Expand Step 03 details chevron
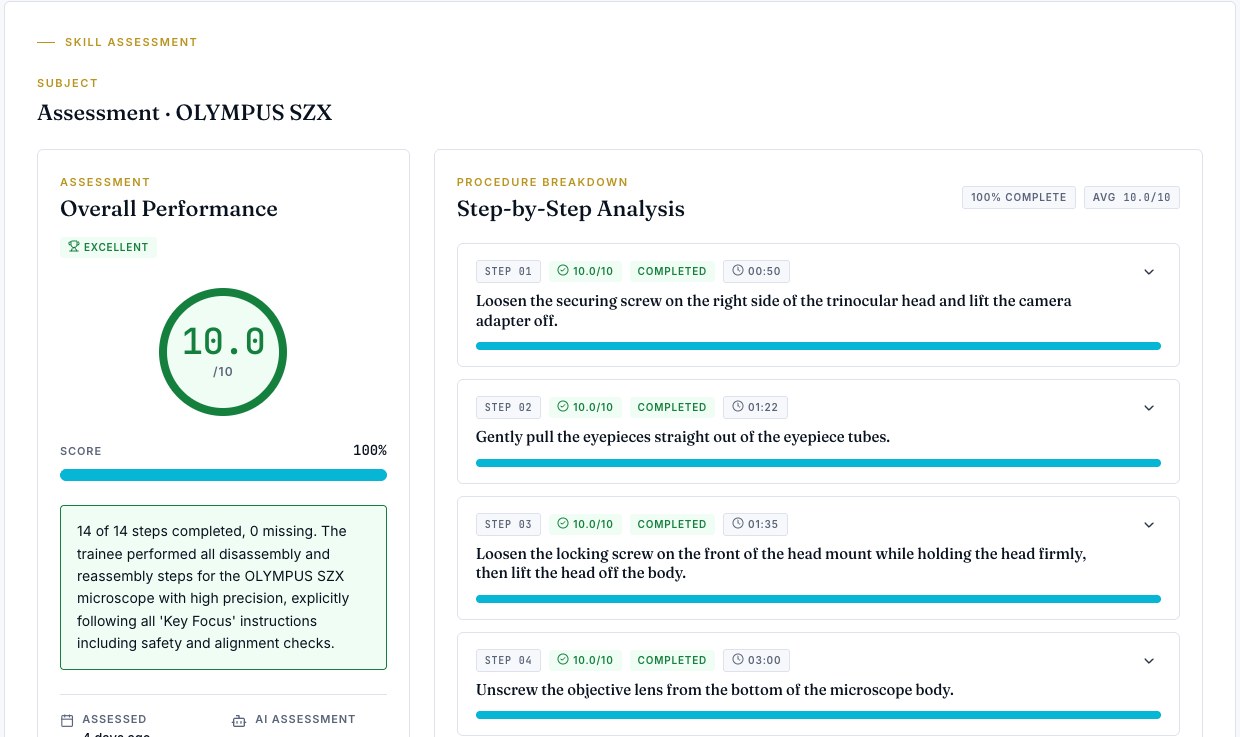This screenshot has height=737, width=1240. (x=1149, y=525)
